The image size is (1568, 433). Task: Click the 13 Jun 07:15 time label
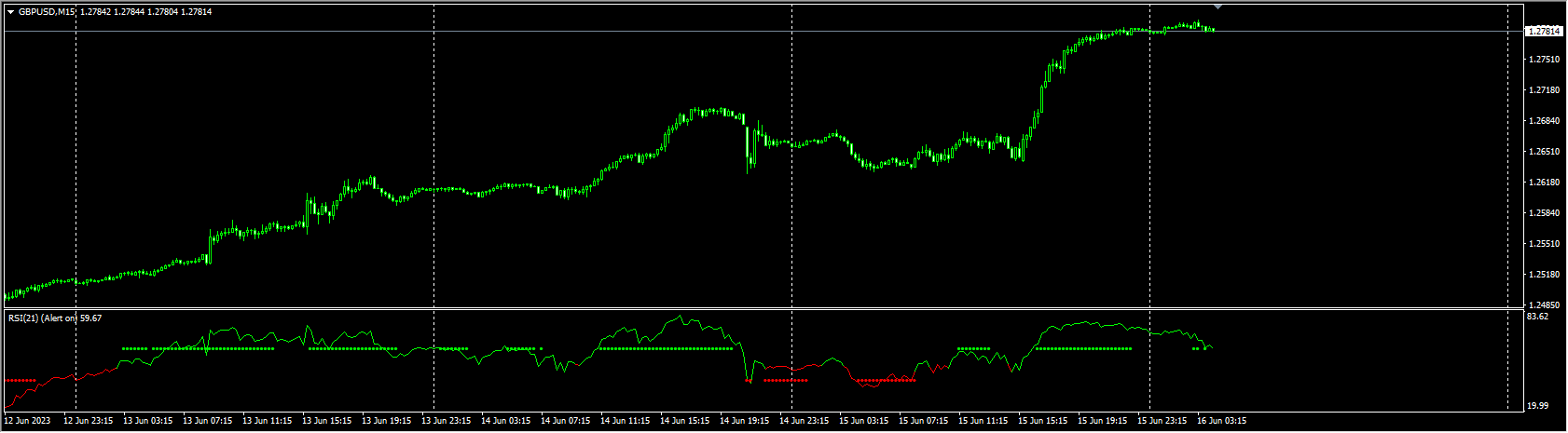(207, 421)
